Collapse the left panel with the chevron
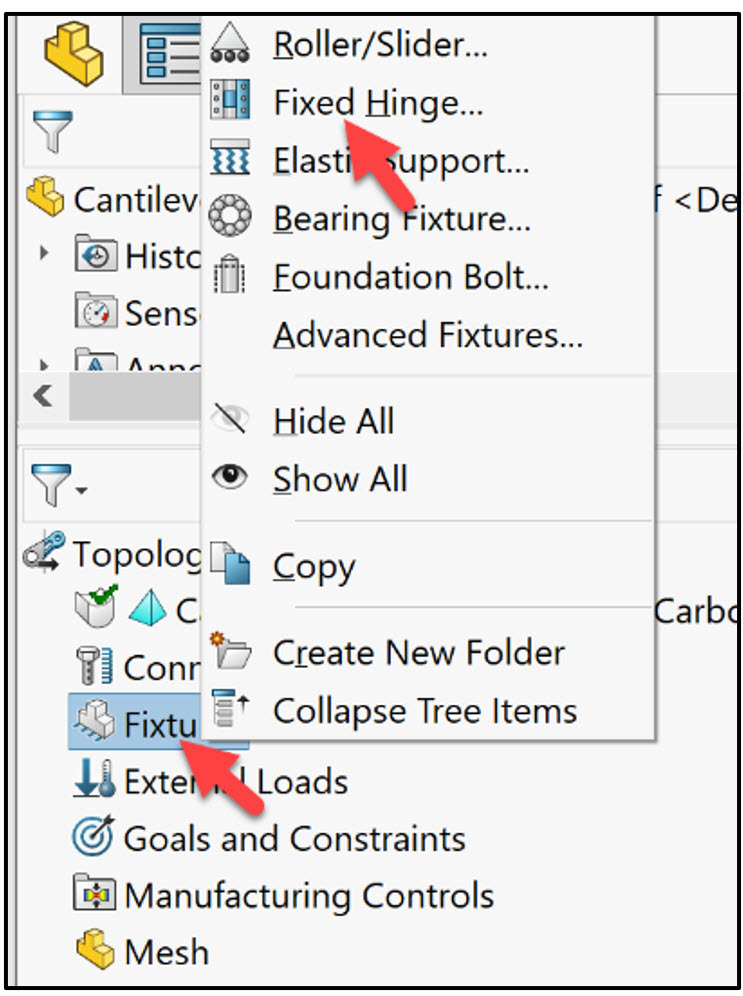The image size is (743, 996). [x=41, y=396]
